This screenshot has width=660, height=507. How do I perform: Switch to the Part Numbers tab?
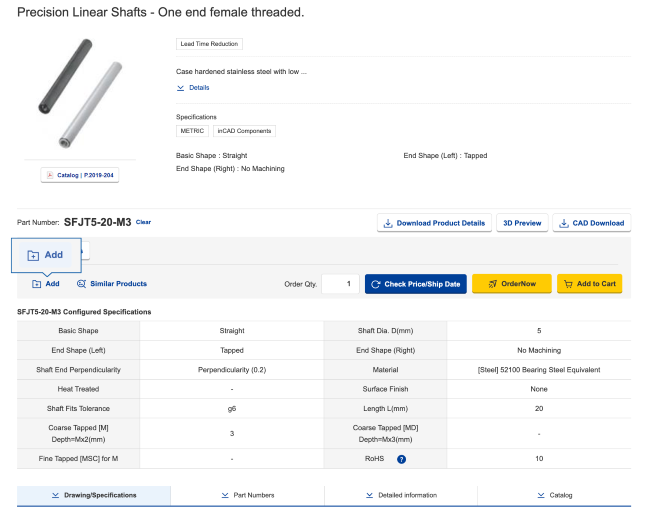[247, 495]
